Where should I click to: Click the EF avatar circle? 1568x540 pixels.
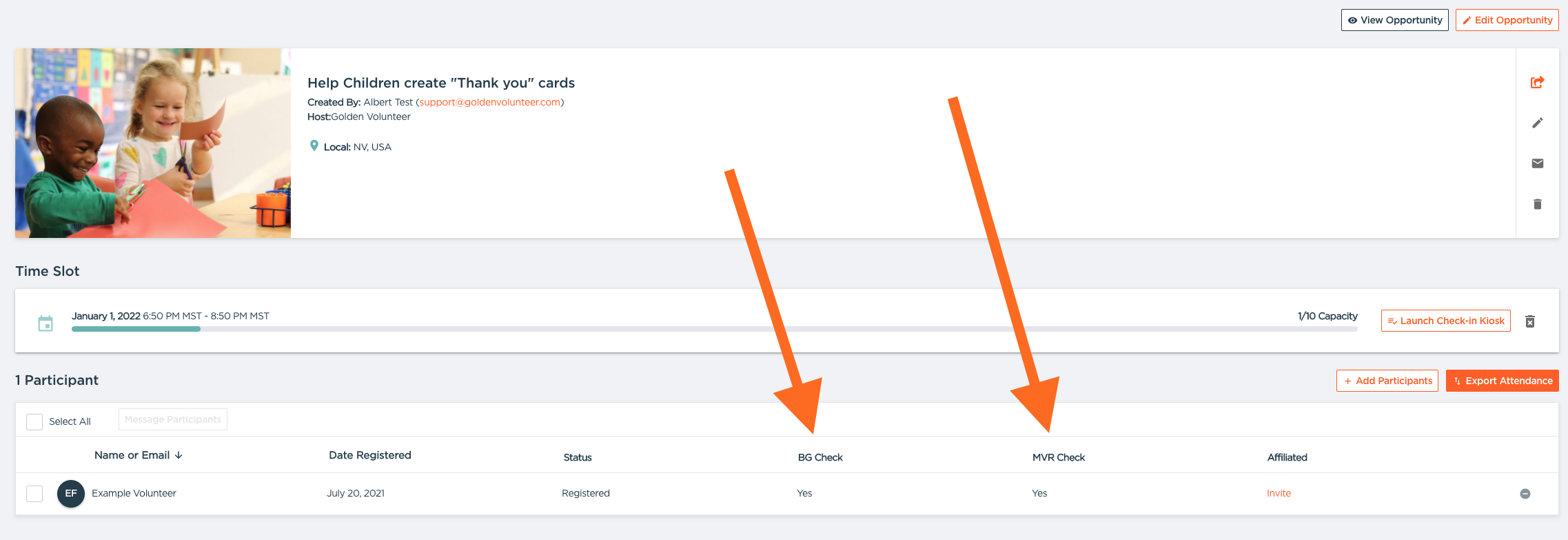pos(71,494)
